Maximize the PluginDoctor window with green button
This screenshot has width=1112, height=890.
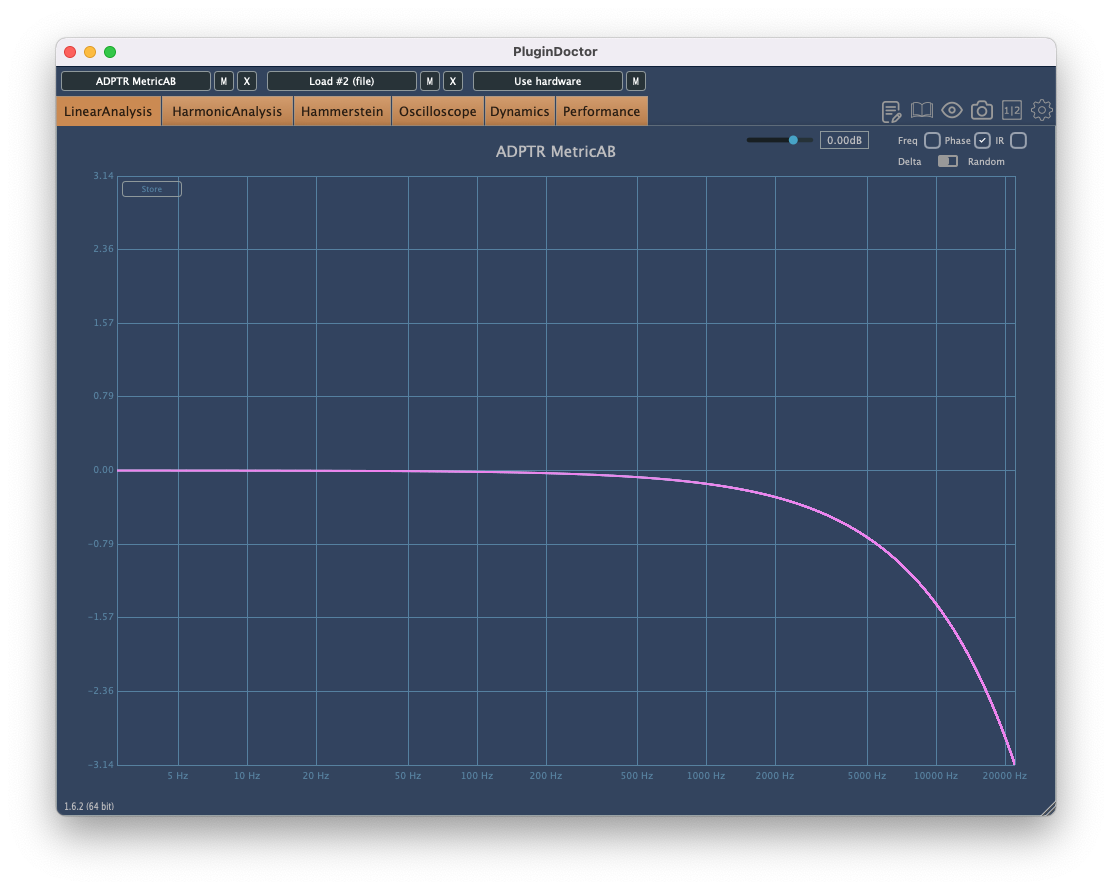click(110, 52)
